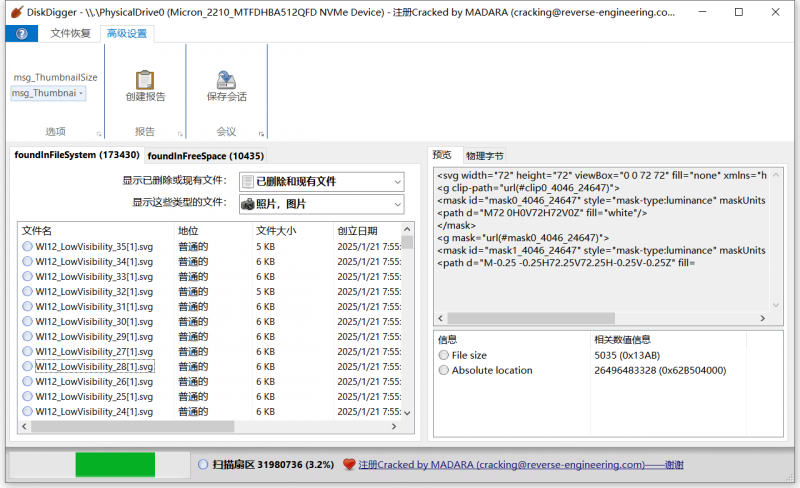Switch to the 高级设置 ribbon tab
The width and height of the screenshot is (800, 488).
pyautogui.click(x=127, y=34)
